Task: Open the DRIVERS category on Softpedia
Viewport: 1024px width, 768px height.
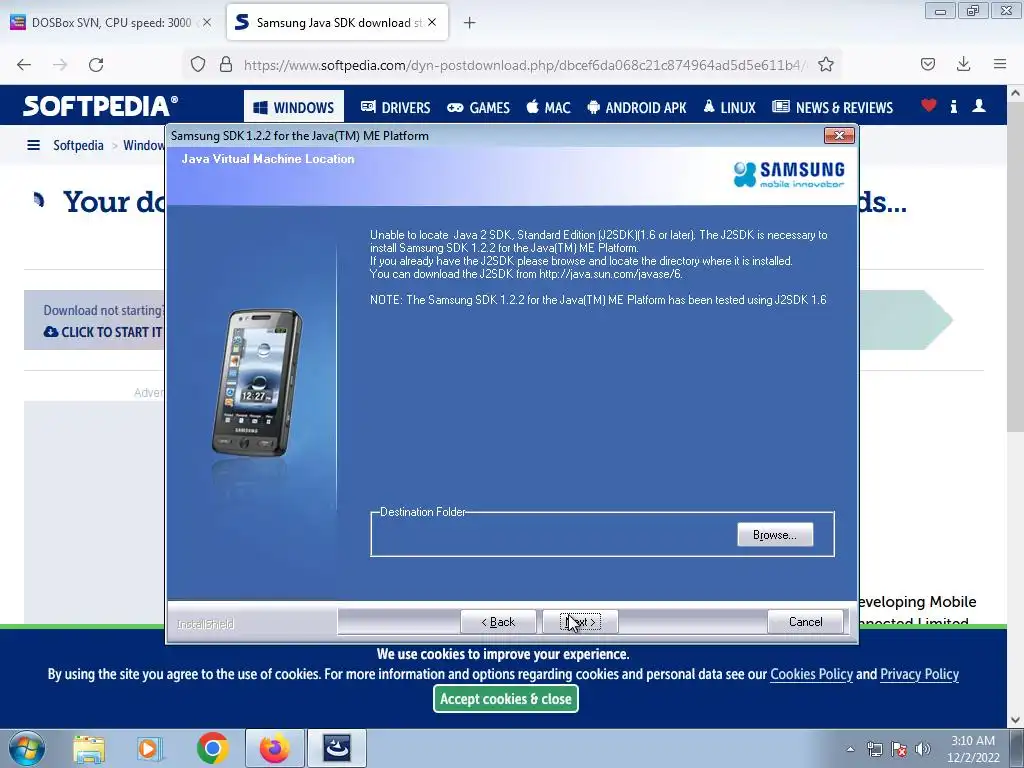Action: (x=396, y=107)
